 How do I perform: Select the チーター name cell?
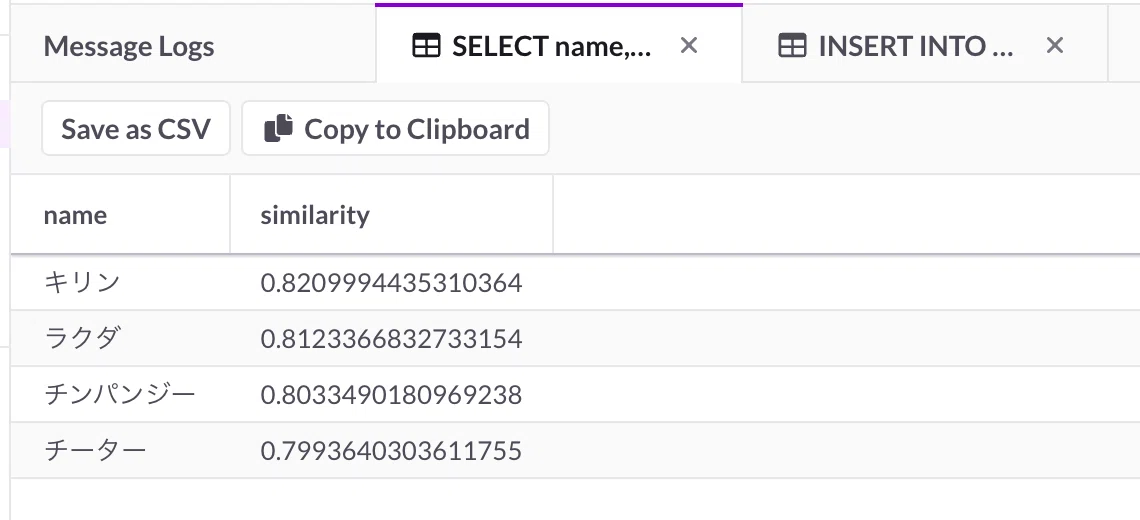point(121,450)
